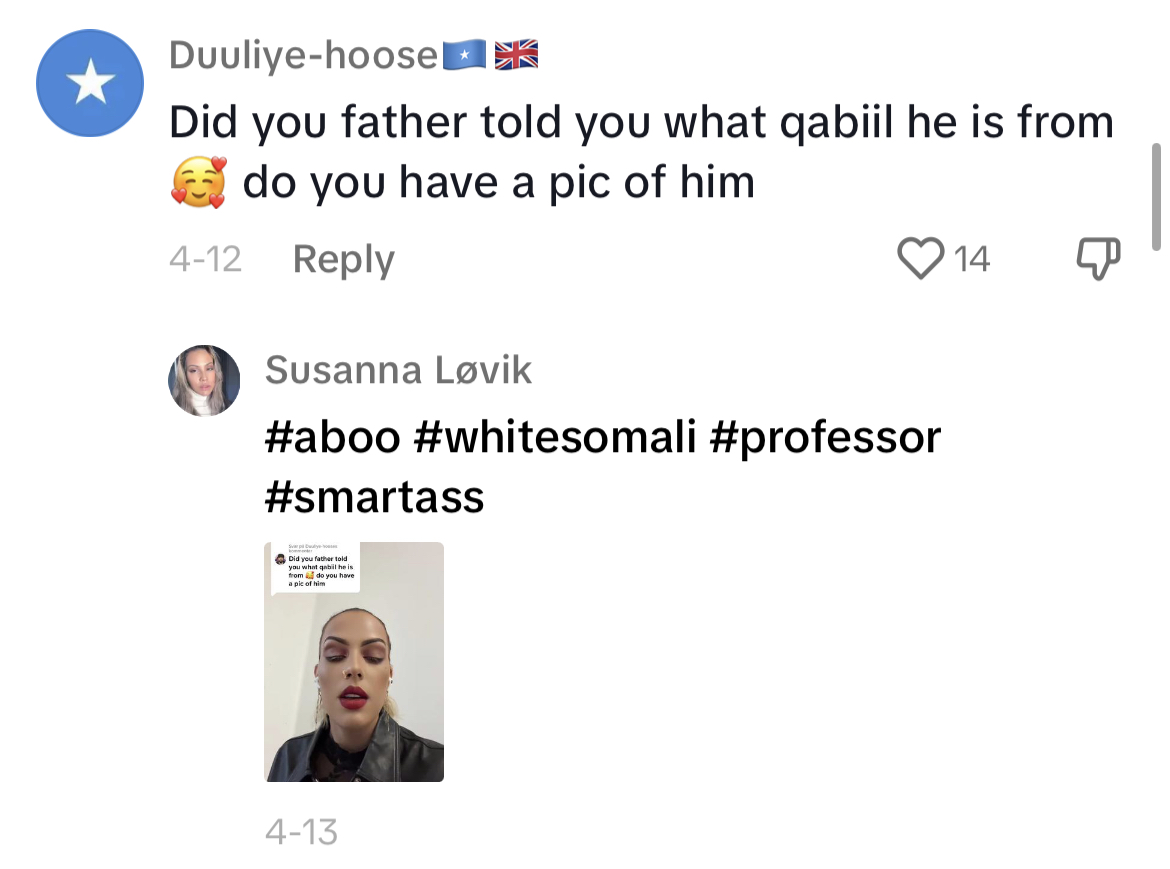Open the Duuliye-hoose username link
Screen dimensions: 1170x869
[x=303, y=55]
